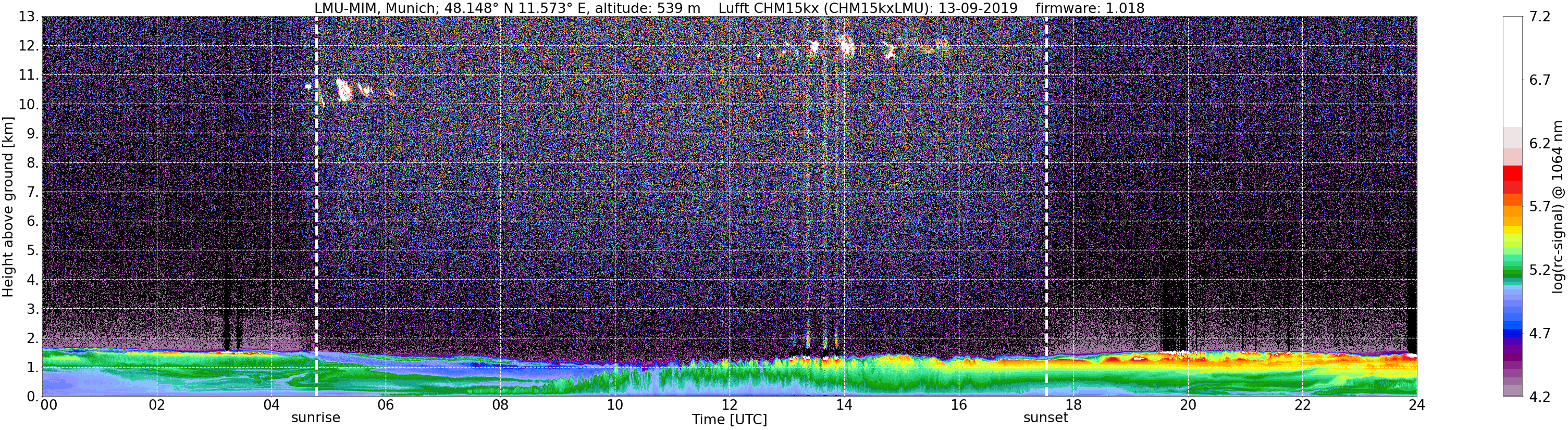Click the y-axis tick label '9.'

point(33,134)
